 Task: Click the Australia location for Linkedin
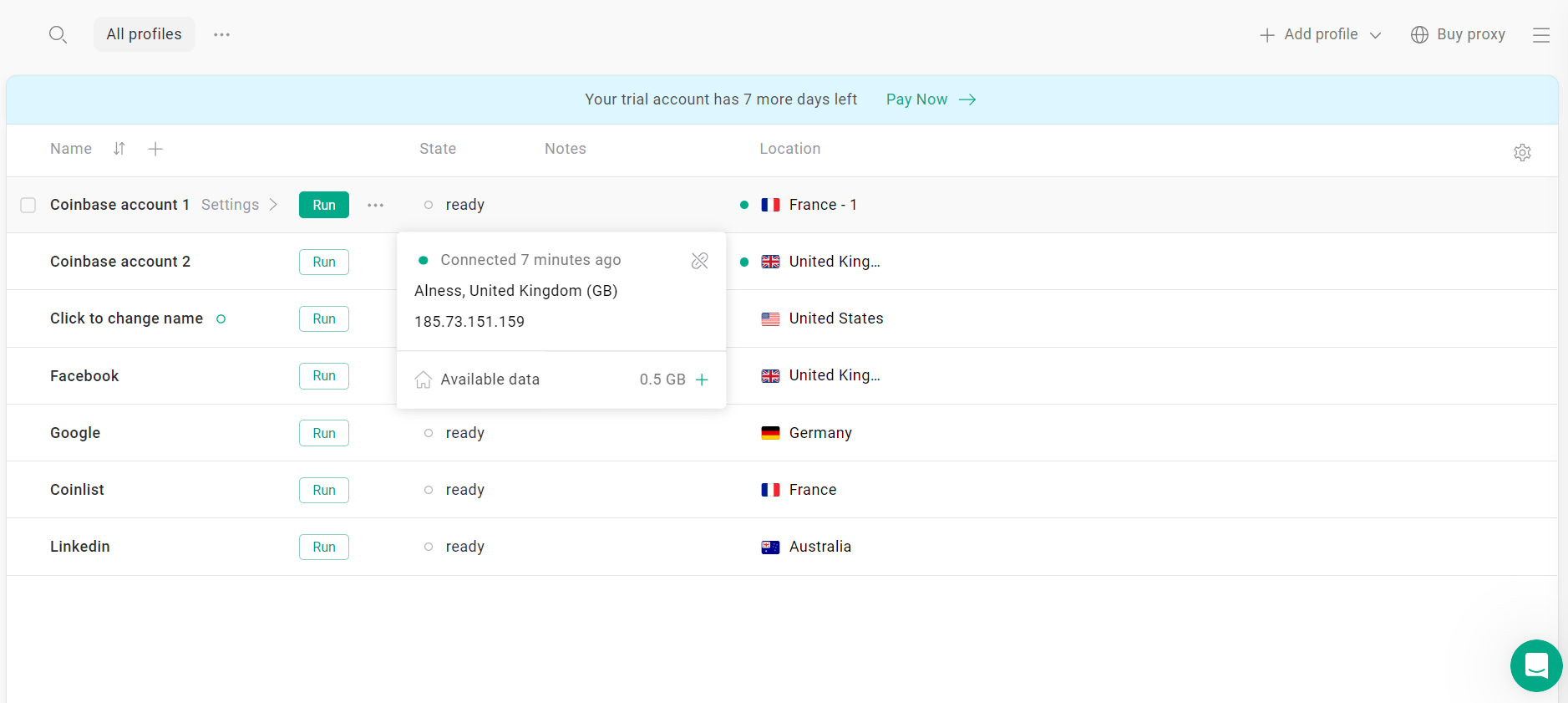point(820,547)
